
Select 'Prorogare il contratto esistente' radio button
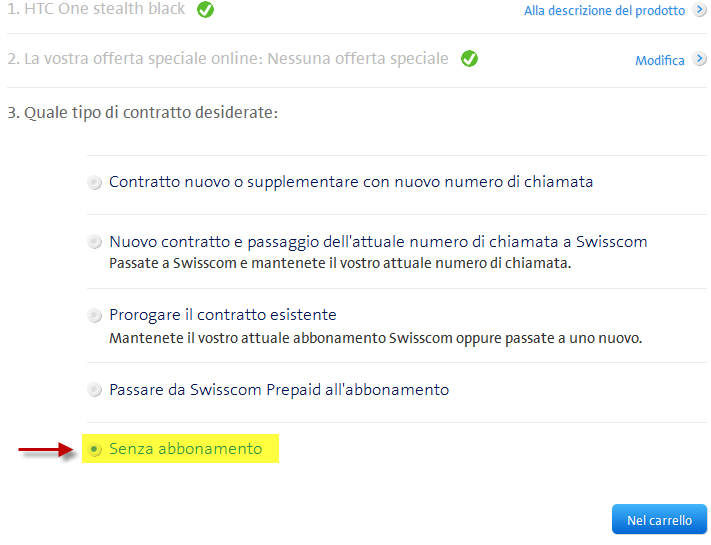pos(94,316)
